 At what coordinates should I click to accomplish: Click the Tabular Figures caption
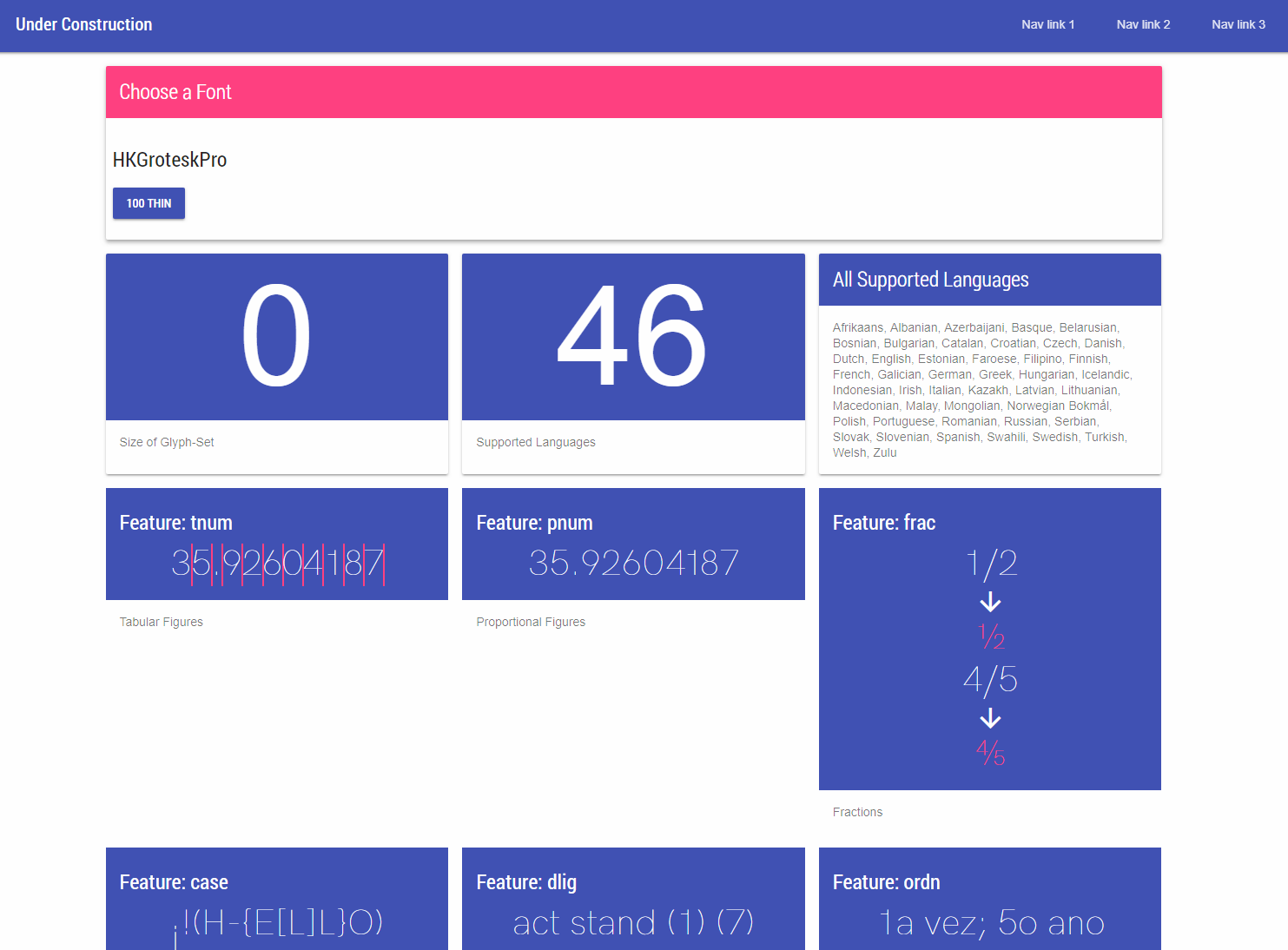point(162,622)
